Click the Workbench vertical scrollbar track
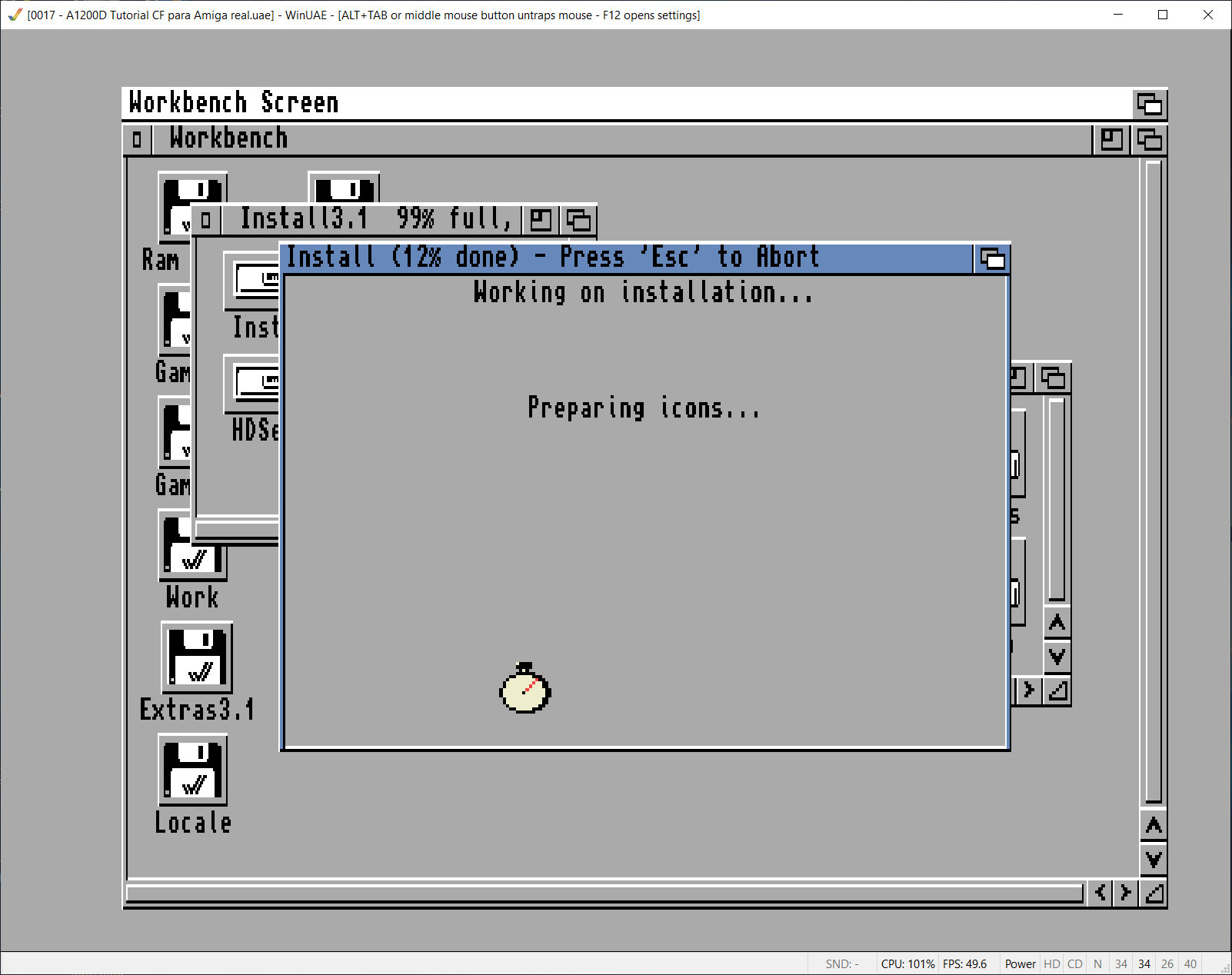The width and height of the screenshot is (1232, 975). 1154,482
